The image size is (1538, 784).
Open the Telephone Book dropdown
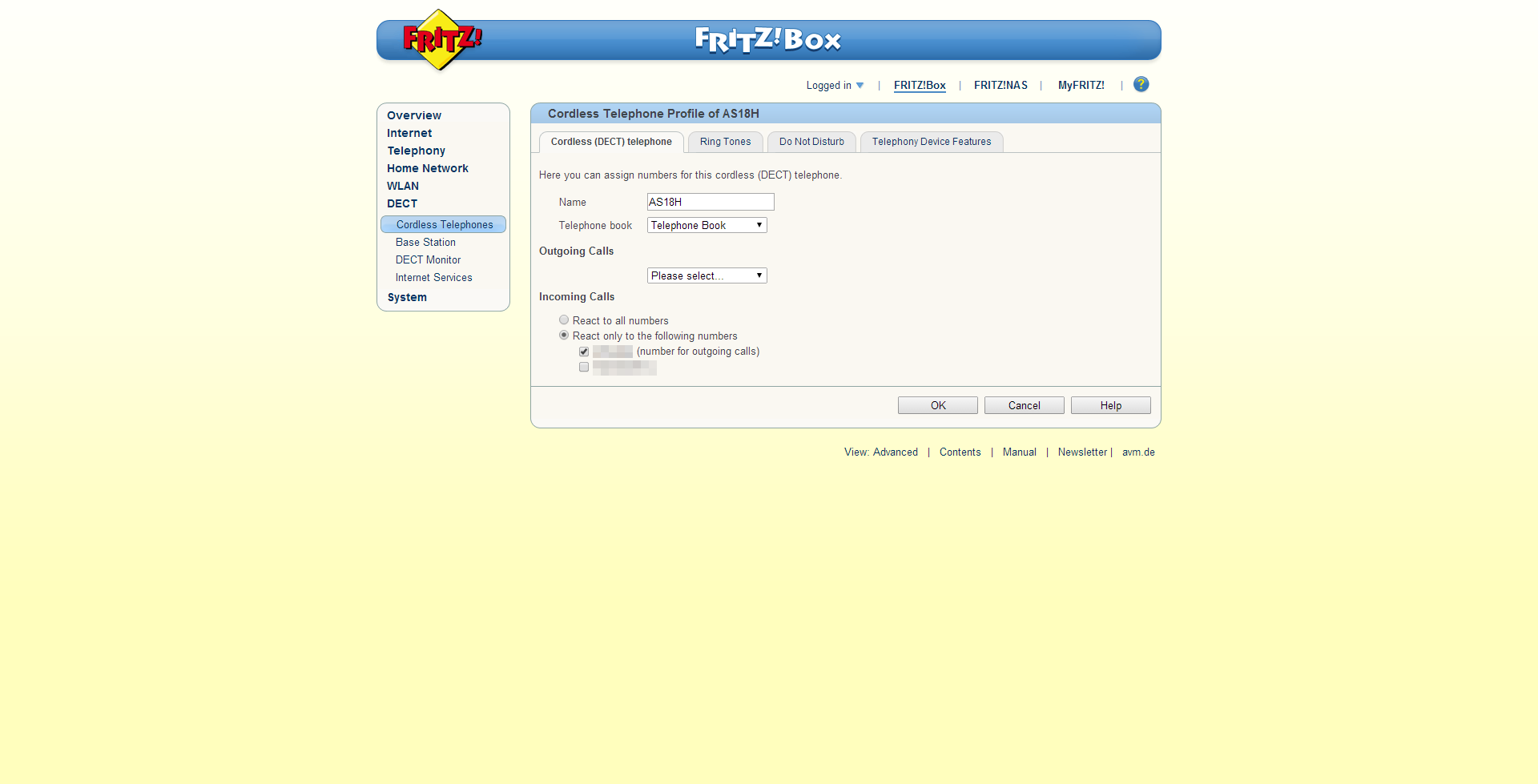(707, 225)
